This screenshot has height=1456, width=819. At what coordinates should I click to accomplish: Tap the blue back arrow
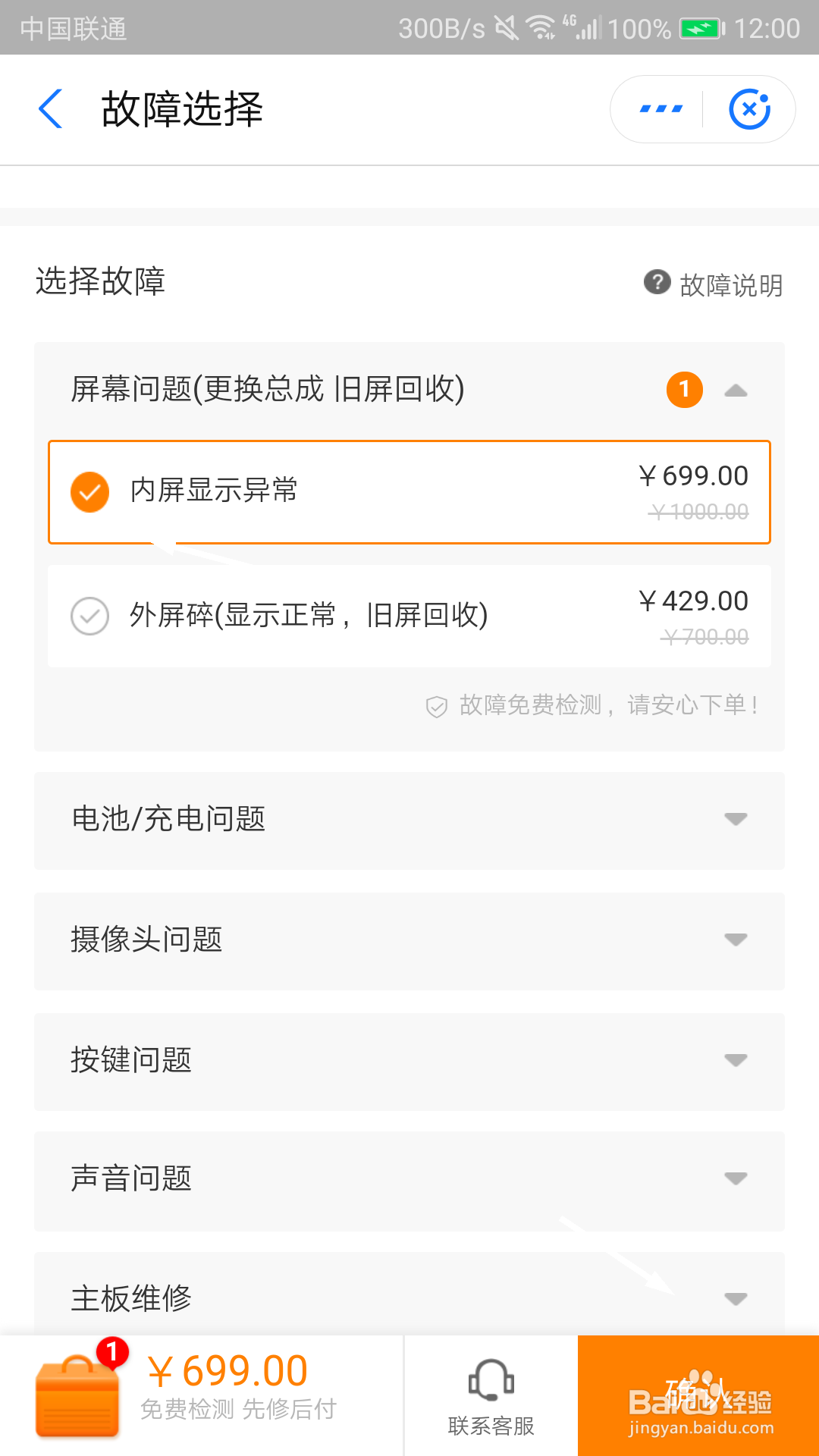[50, 109]
